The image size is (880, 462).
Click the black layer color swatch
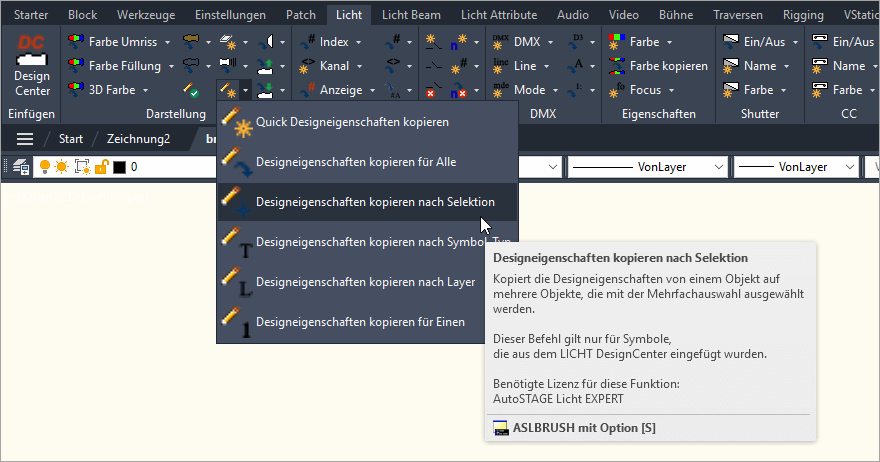(119, 167)
